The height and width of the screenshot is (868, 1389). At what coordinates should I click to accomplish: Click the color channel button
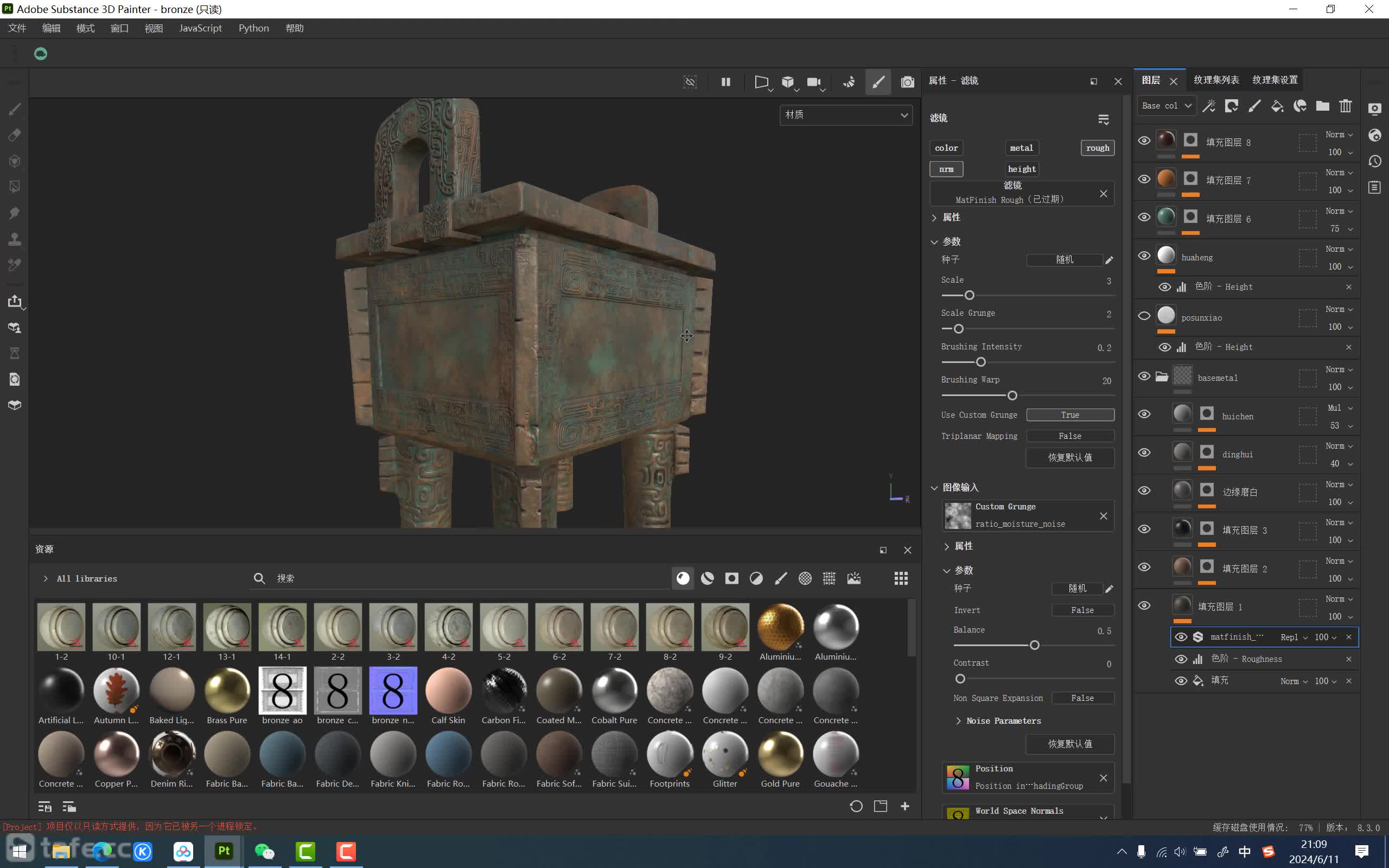946,148
